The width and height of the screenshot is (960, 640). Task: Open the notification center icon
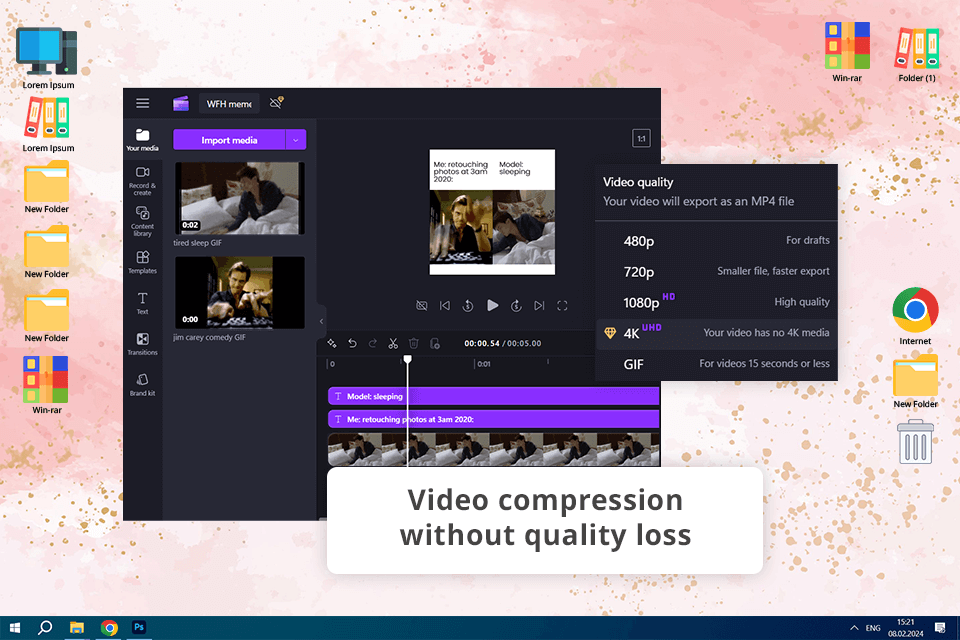click(940, 628)
